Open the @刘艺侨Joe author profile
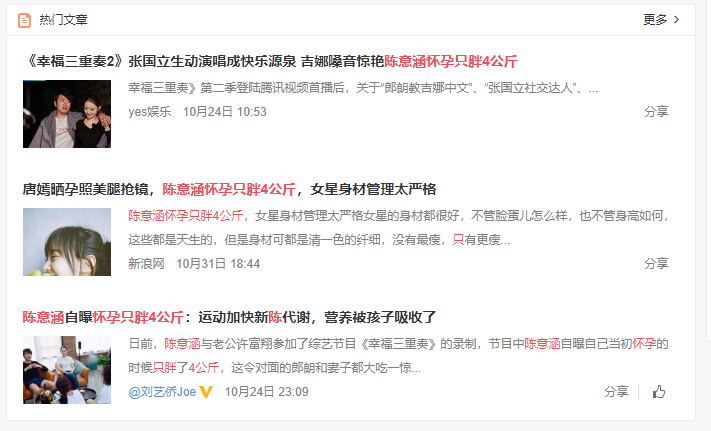The width and height of the screenshot is (711, 431). pos(162,392)
